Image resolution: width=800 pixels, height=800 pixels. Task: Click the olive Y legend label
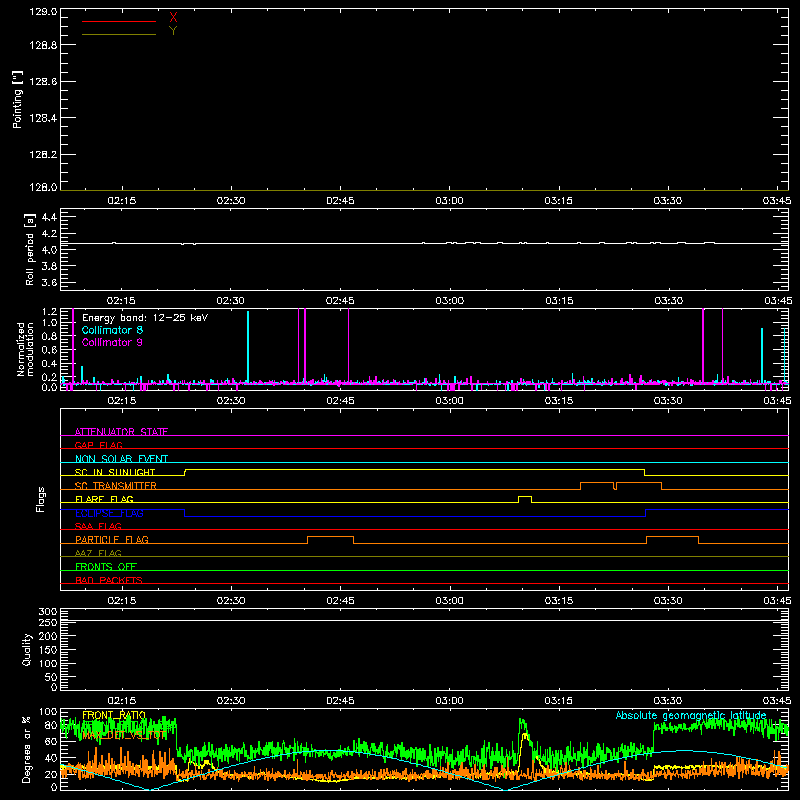(173, 31)
